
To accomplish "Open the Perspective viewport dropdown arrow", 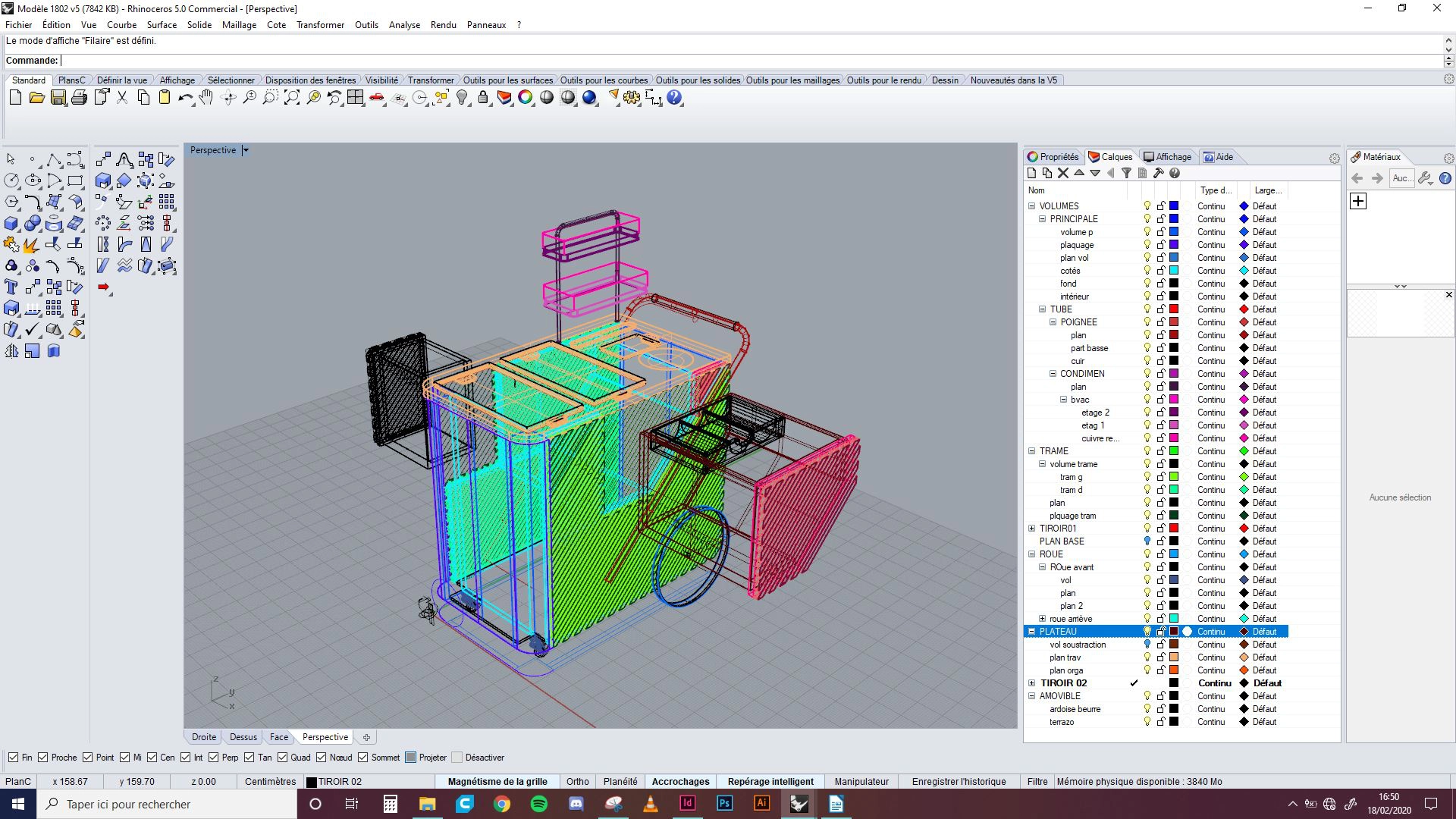I will point(246,150).
